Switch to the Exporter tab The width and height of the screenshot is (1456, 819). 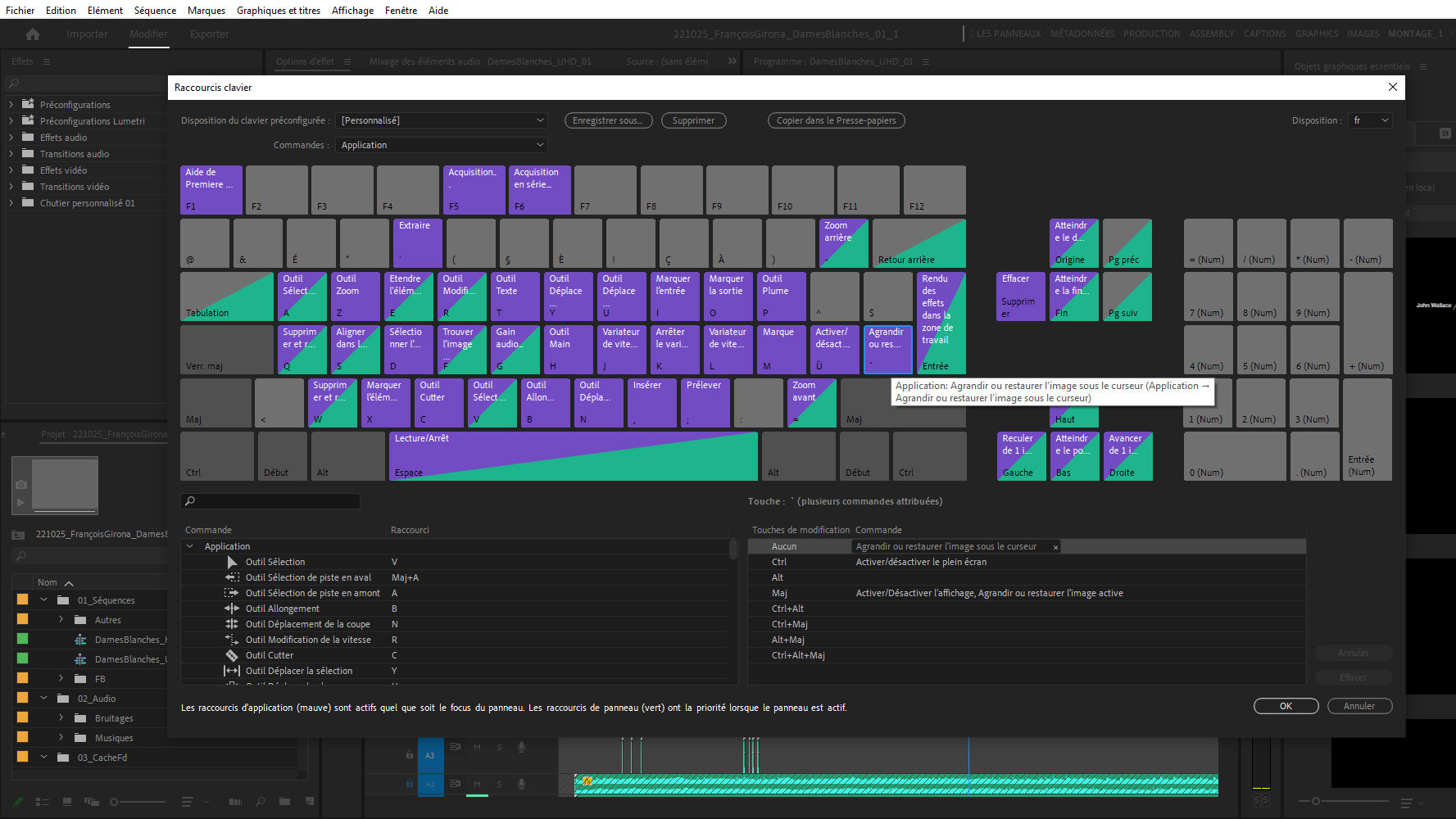(209, 34)
